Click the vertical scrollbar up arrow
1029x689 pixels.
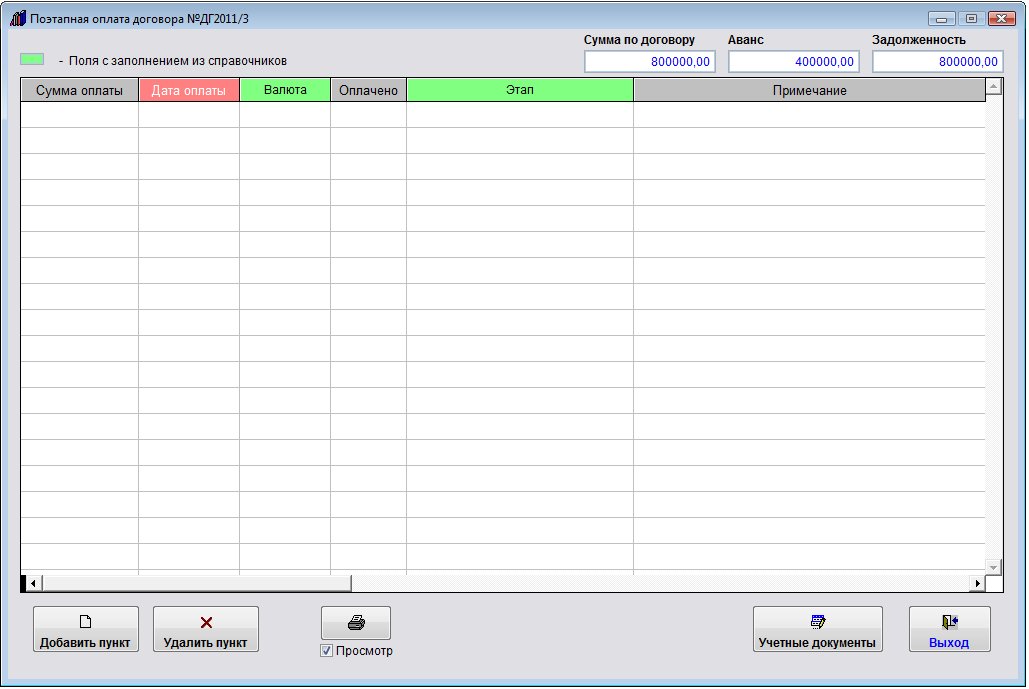[994, 87]
